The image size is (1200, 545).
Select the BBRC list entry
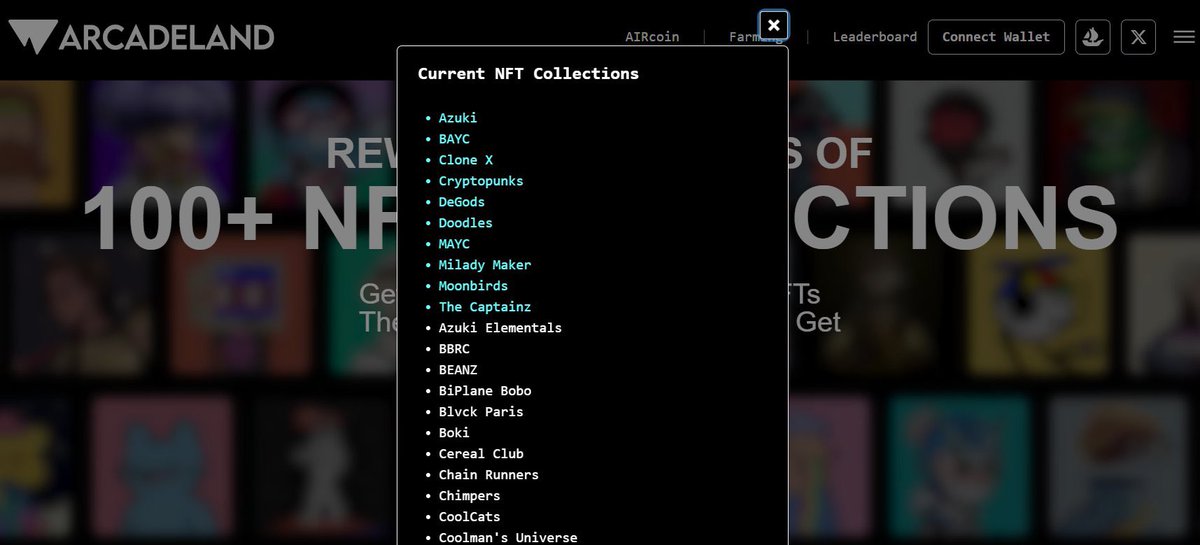click(x=454, y=349)
